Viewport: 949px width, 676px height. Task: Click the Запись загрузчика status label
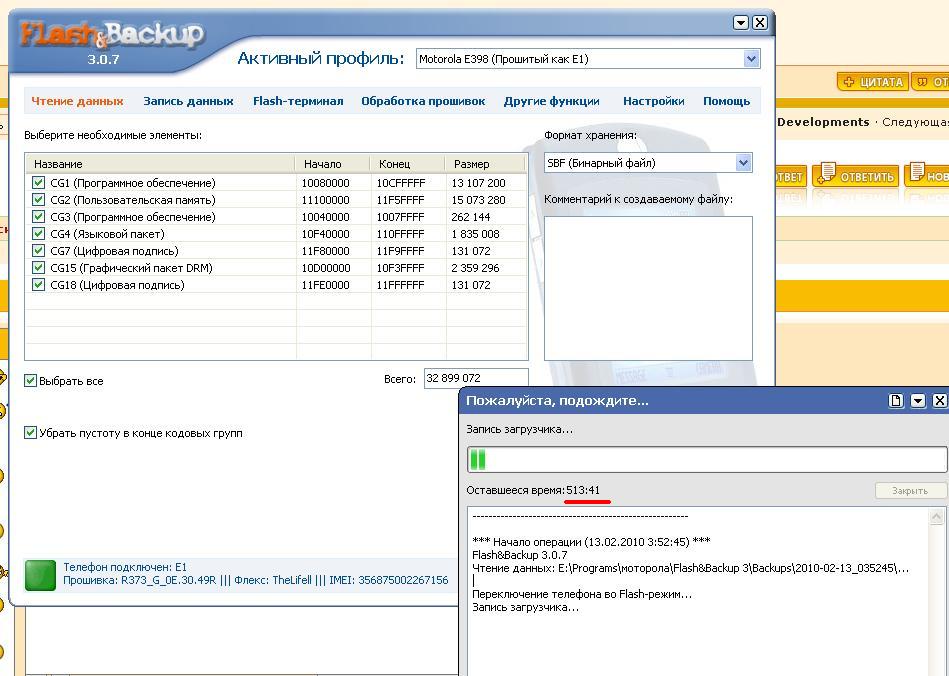pyautogui.click(x=519, y=429)
